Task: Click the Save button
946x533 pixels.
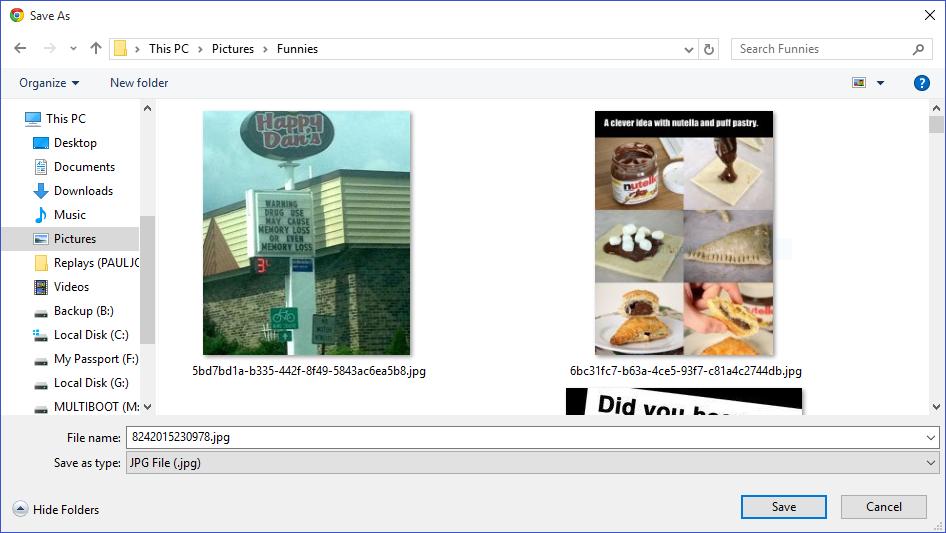Action: point(784,507)
